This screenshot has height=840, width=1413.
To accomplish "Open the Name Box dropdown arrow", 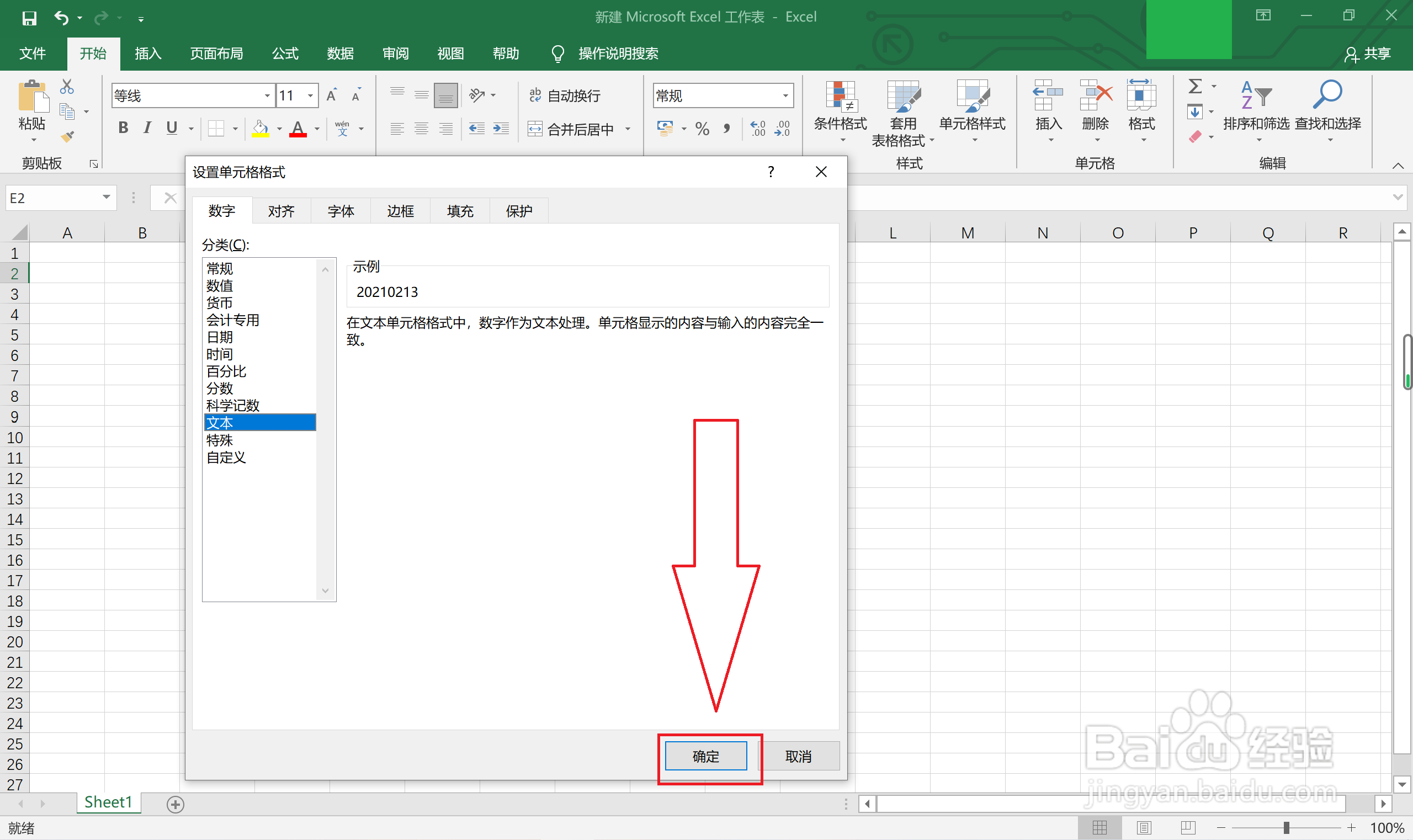I will (106, 198).
